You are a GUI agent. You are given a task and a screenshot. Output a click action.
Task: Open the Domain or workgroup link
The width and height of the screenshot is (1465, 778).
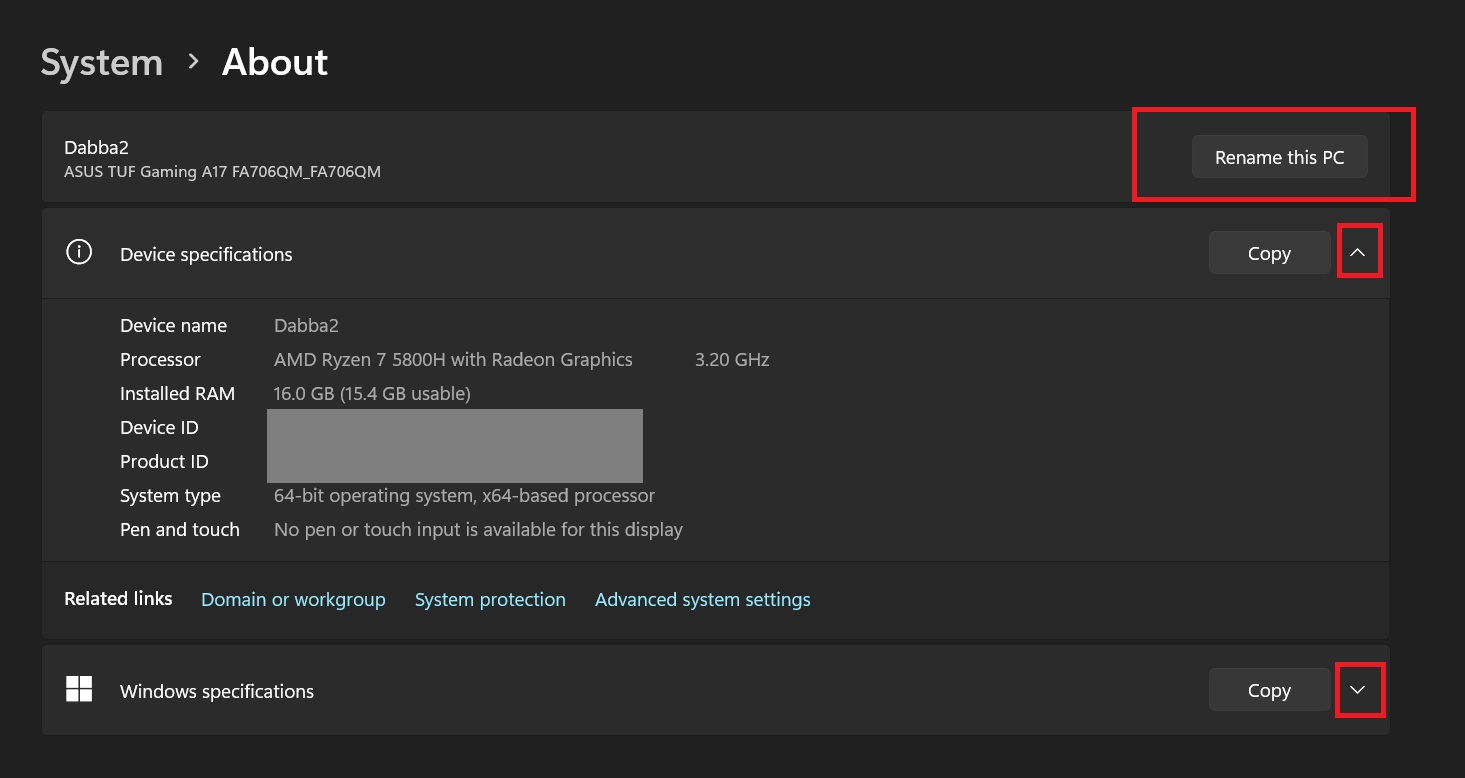pyautogui.click(x=293, y=599)
